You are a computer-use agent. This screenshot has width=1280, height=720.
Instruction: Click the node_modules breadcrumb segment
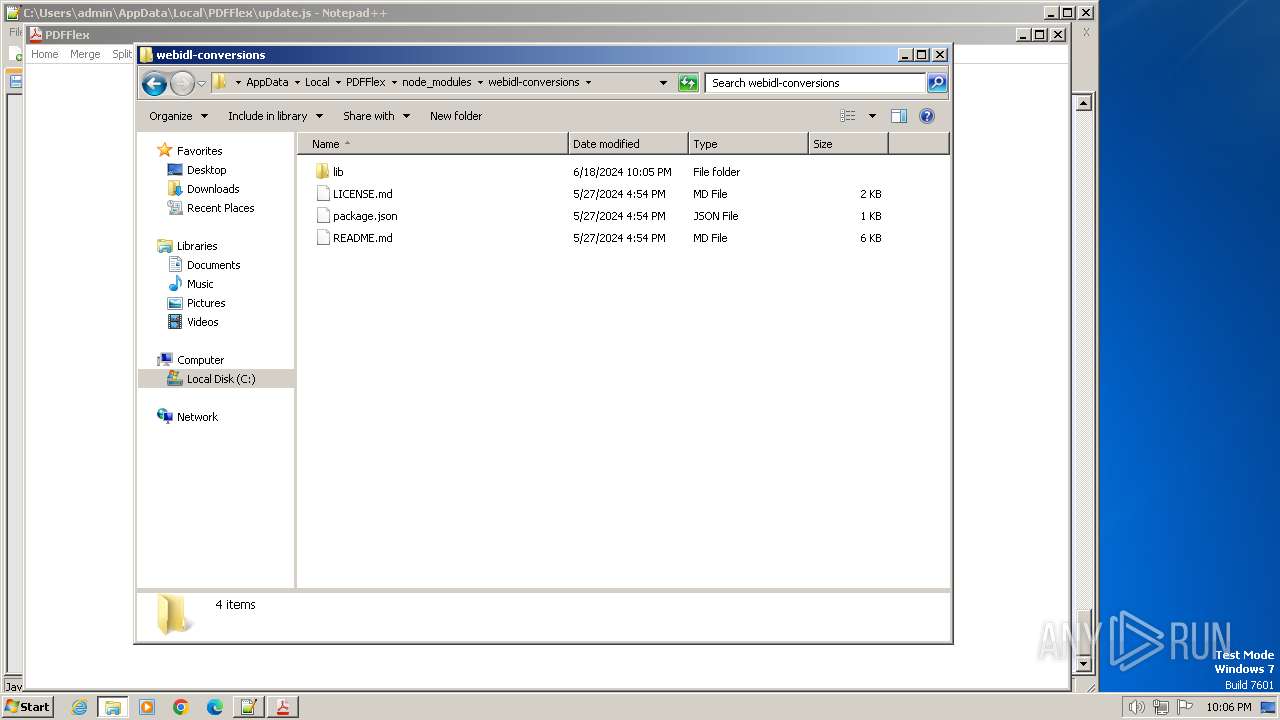(x=437, y=83)
